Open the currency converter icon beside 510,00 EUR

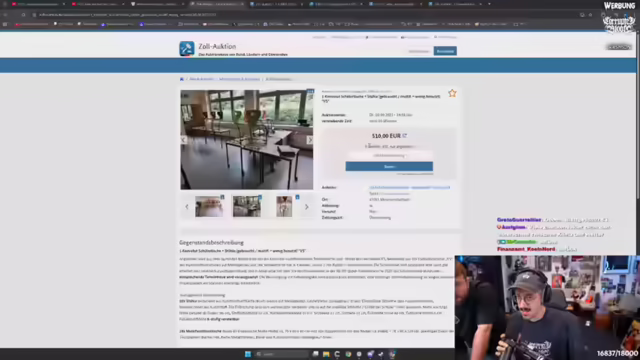pos(404,136)
